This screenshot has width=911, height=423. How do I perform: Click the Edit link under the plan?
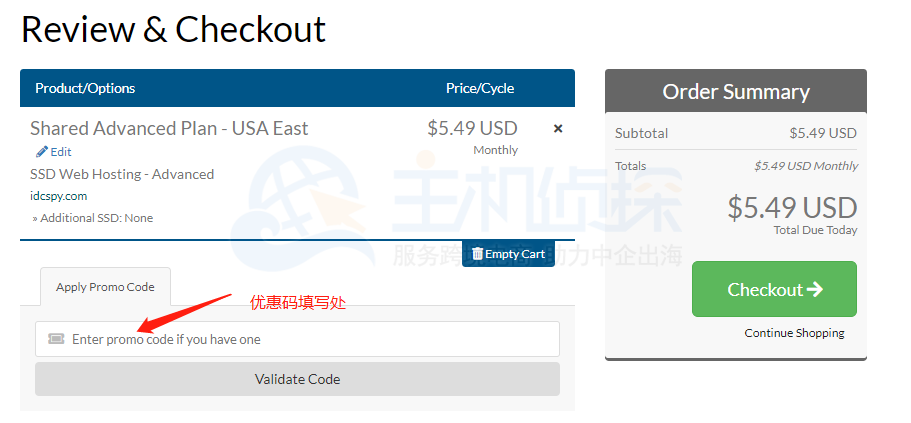[x=61, y=152]
